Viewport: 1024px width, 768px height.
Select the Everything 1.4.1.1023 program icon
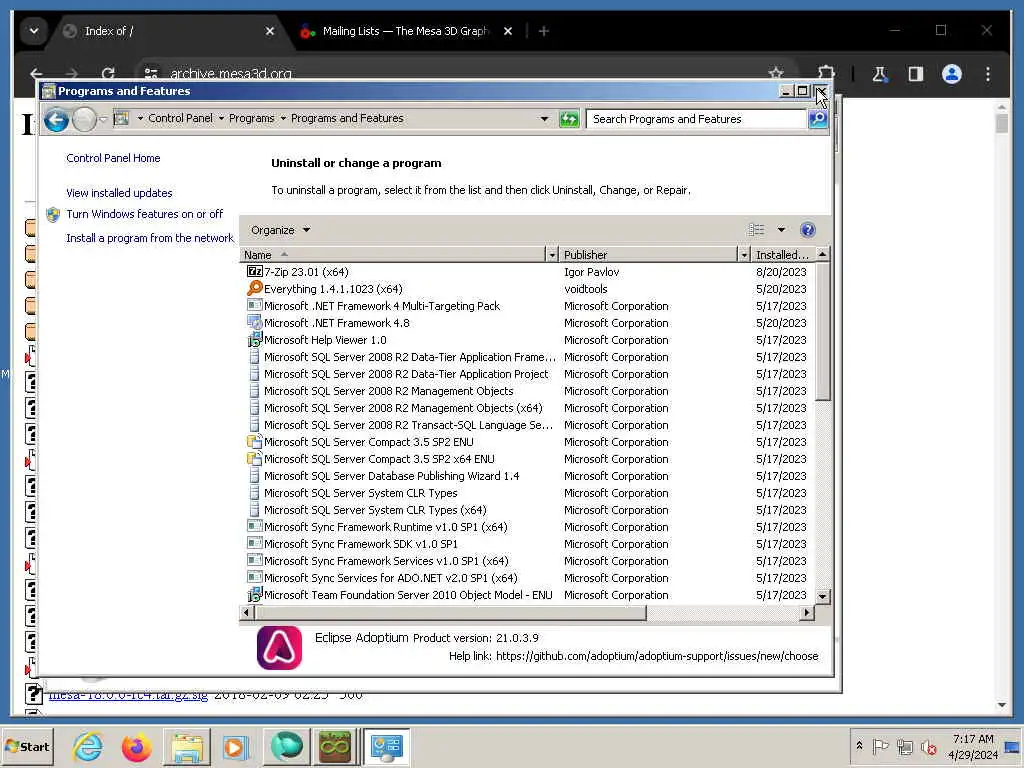[x=255, y=288]
